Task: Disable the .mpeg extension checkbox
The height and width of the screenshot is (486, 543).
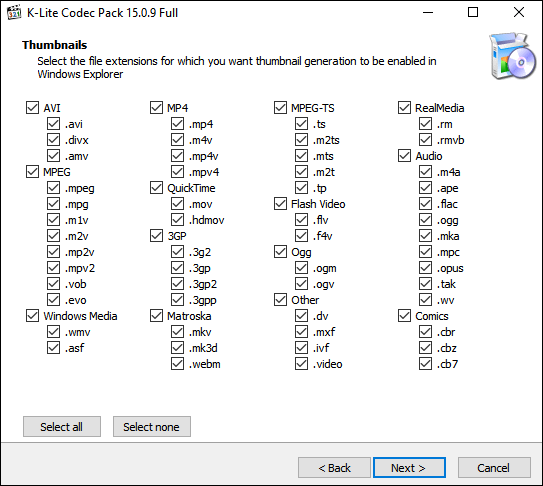Action: click(x=53, y=188)
